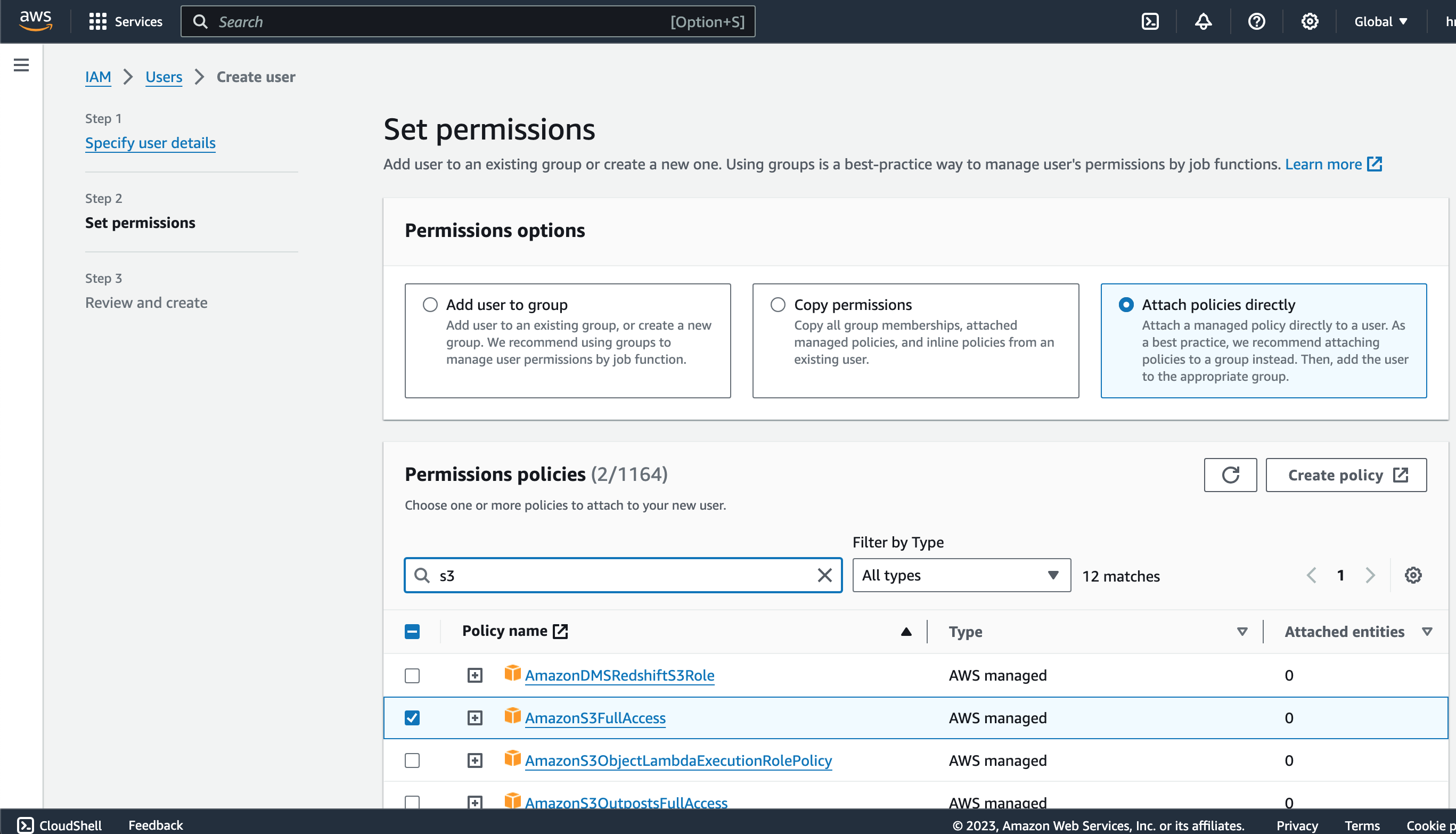
Task: Open the Learn more link
Action: click(x=1333, y=165)
